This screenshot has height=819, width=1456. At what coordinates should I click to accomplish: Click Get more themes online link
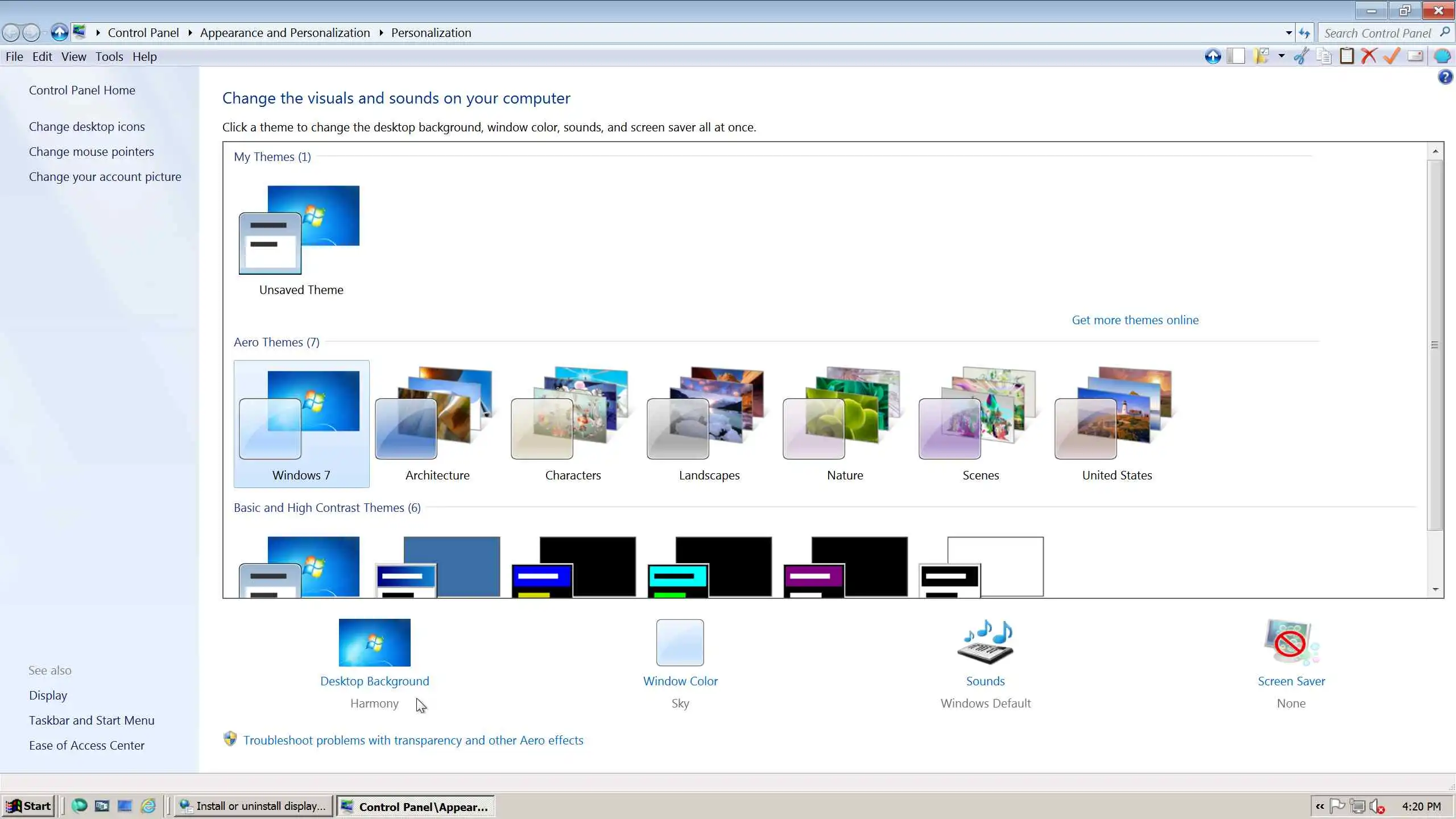point(1135,320)
